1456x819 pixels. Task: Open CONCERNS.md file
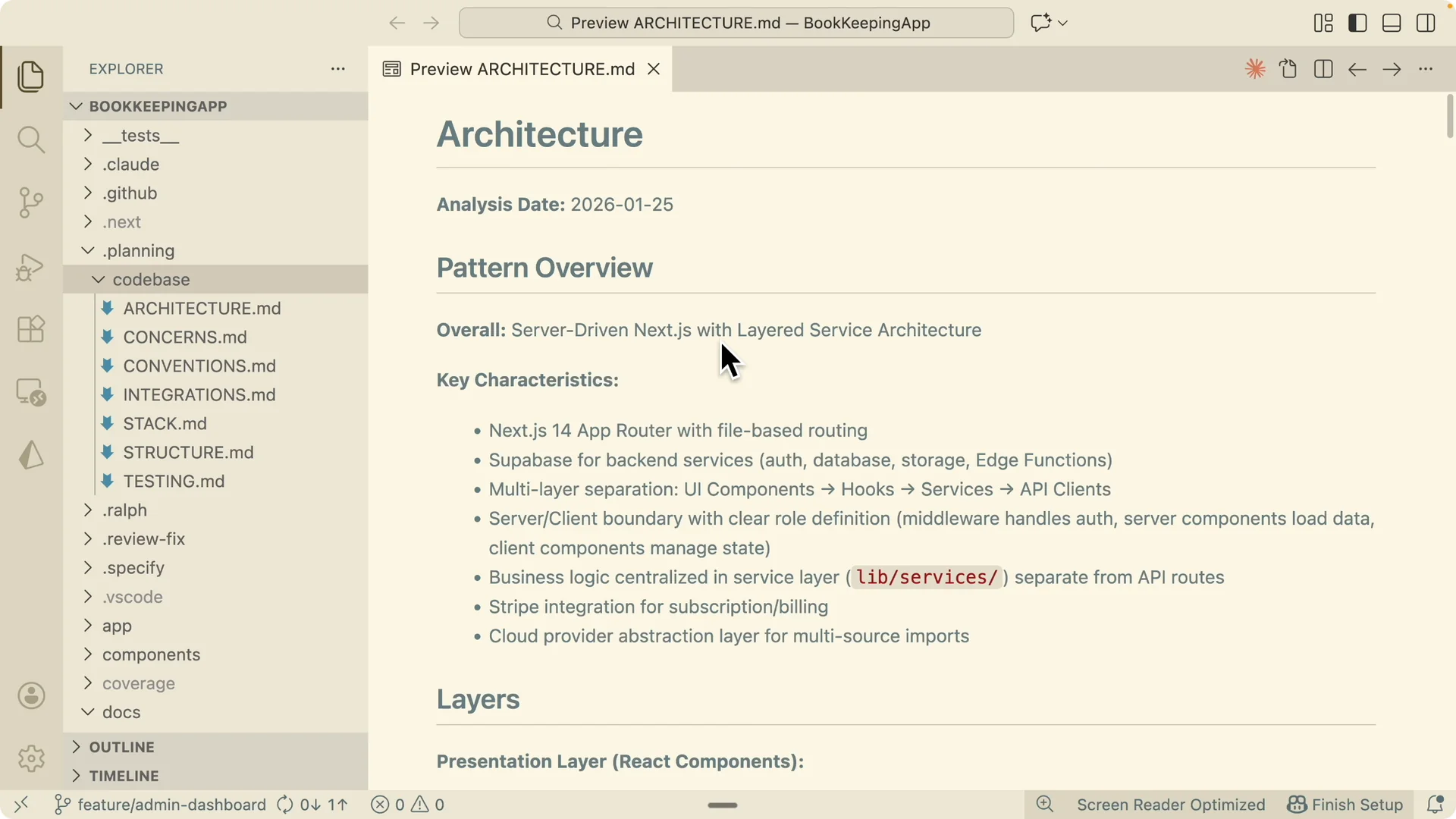click(215, 337)
